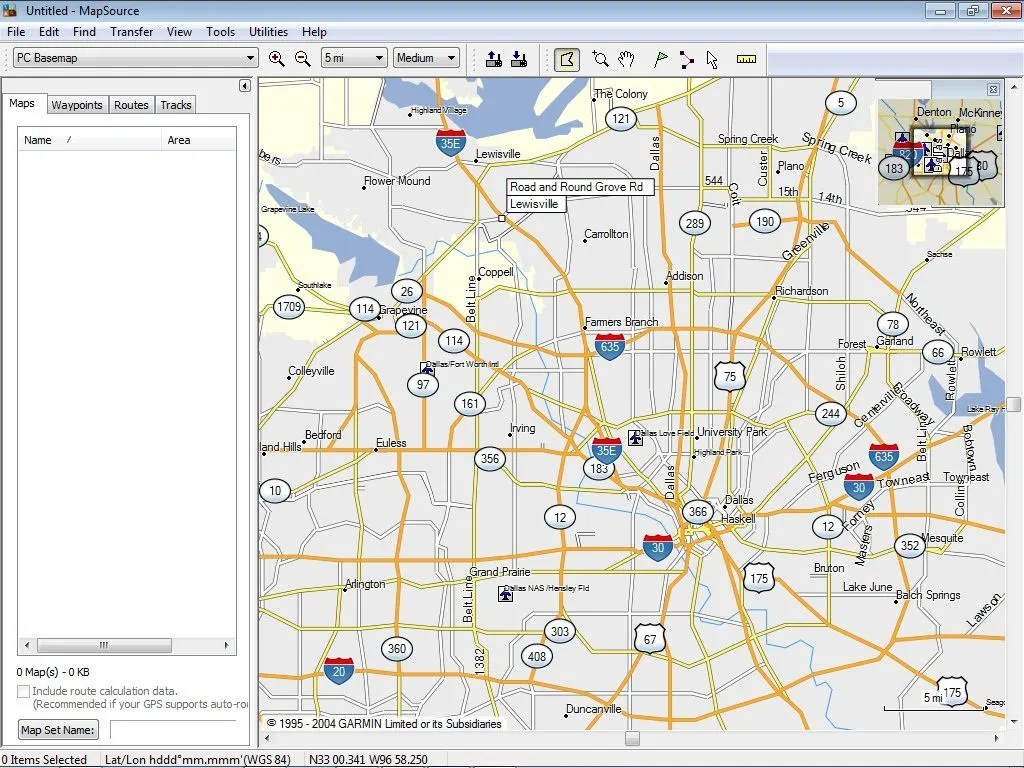
Task: Click the US 75 shield north of University Park
Action: tap(729, 376)
